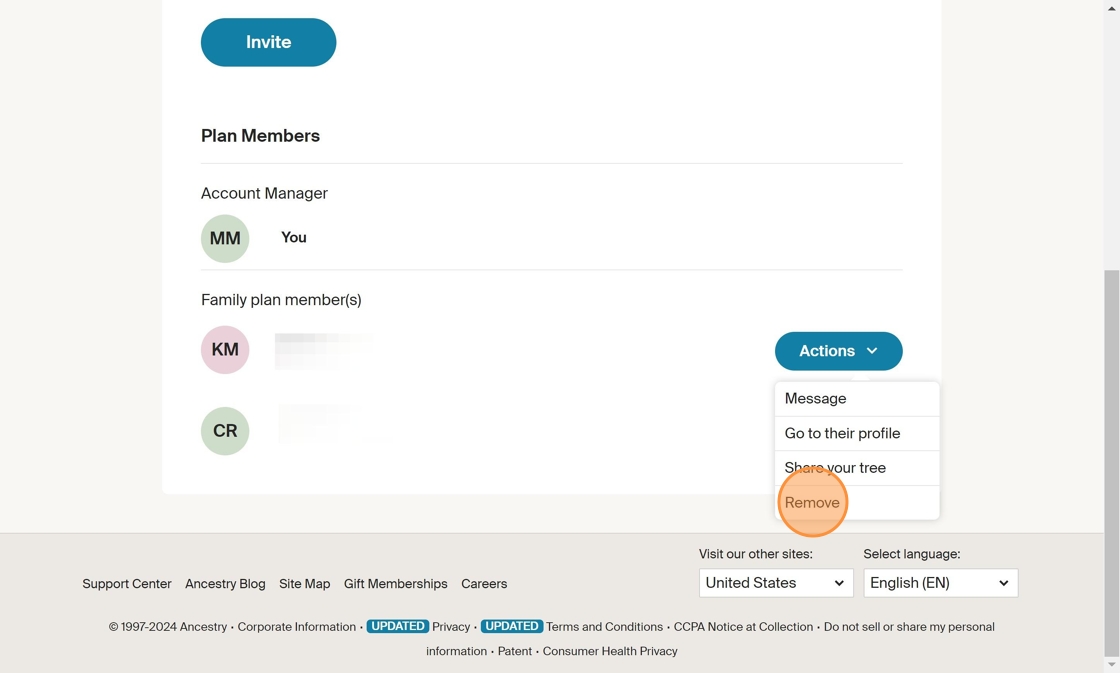The width and height of the screenshot is (1120, 673).
Task: Click the Invite button
Action: pyautogui.click(x=268, y=42)
